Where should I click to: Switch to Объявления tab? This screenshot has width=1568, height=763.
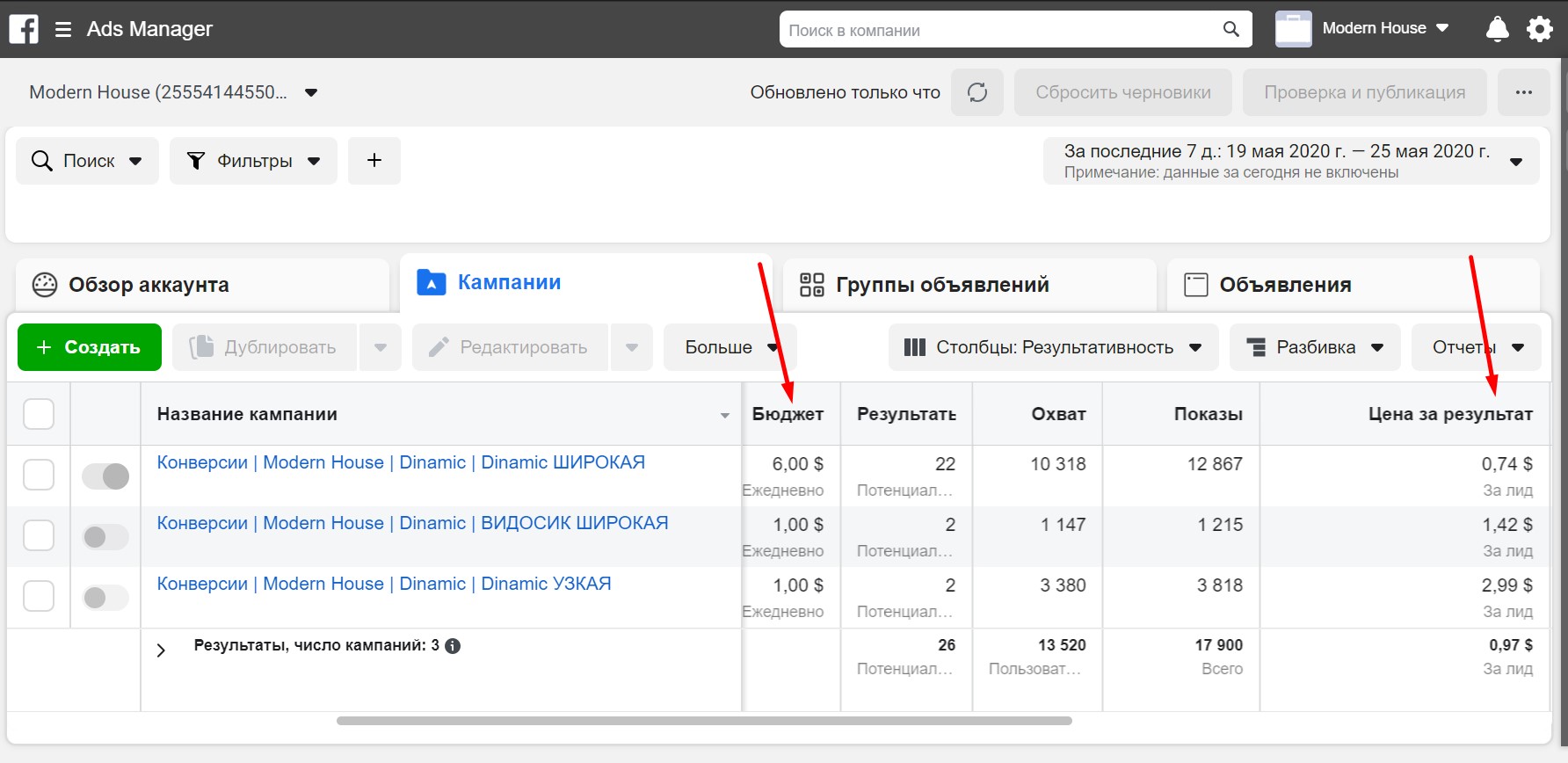(1354, 285)
